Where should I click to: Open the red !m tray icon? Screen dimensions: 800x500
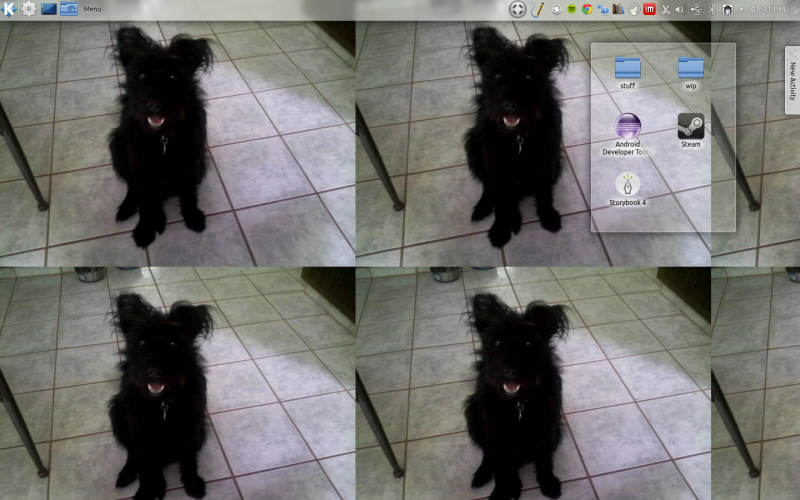pos(649,9)
